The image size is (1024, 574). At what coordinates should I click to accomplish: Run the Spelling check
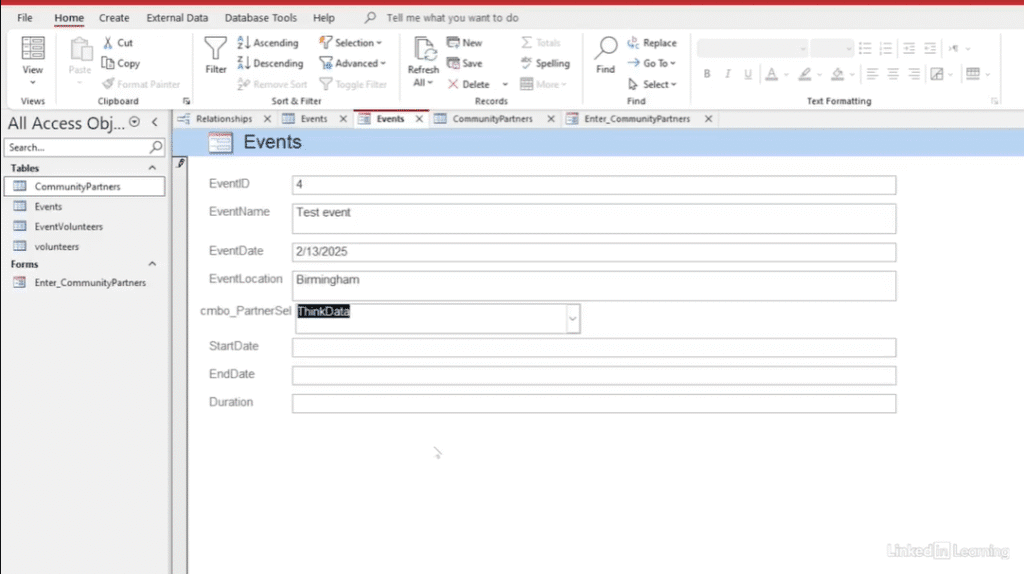(545, 63)
